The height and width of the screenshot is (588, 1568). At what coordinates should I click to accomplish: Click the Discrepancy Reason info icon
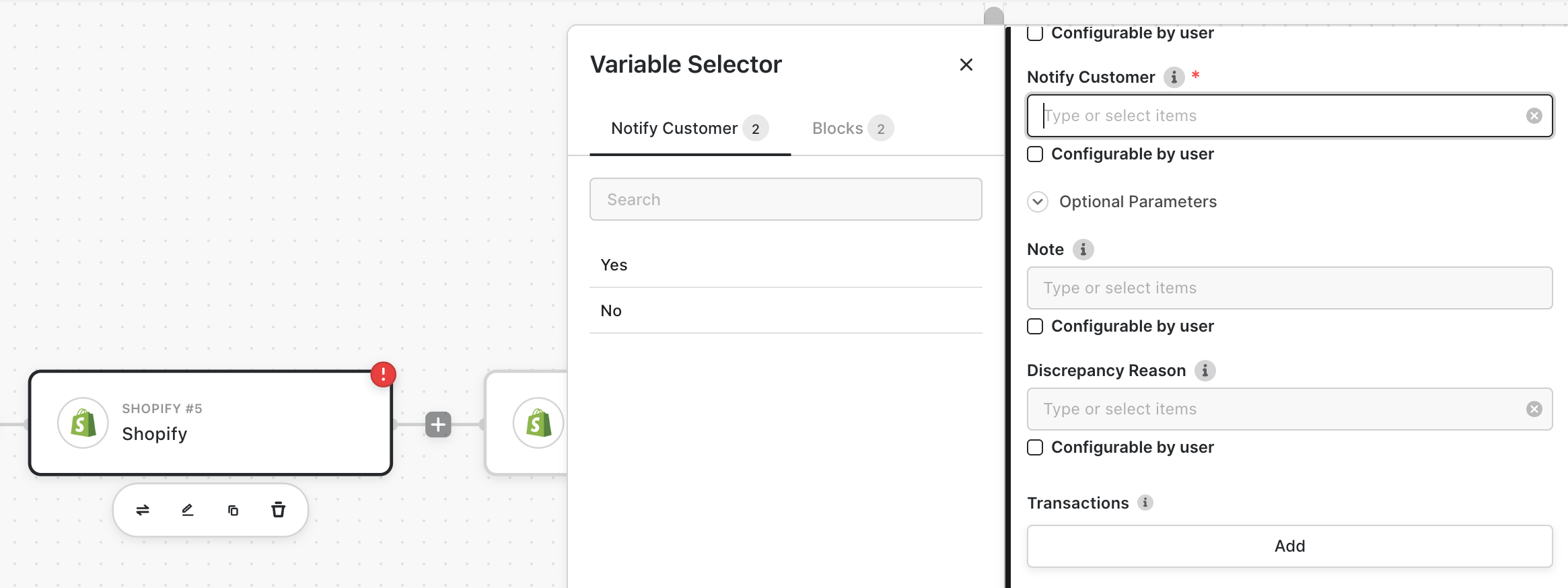pos(1205,371)
